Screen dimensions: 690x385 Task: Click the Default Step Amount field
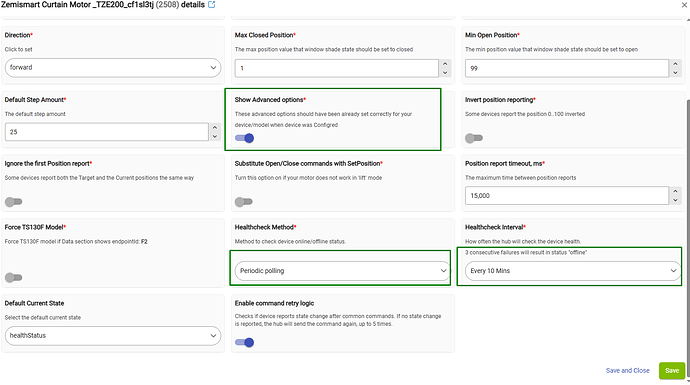coord(106,132)
